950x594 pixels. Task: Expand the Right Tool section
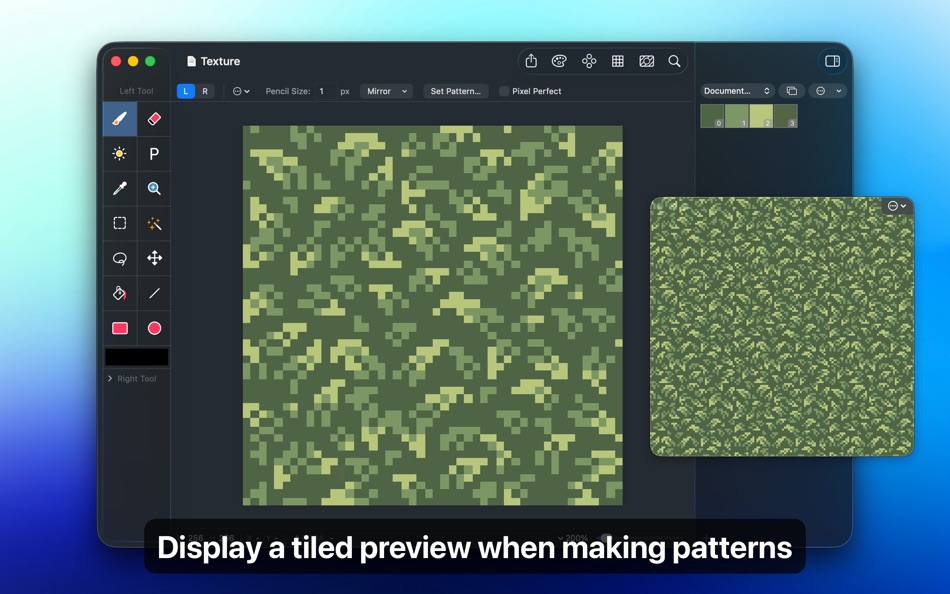pyautogui.click(x=134, y=378)
